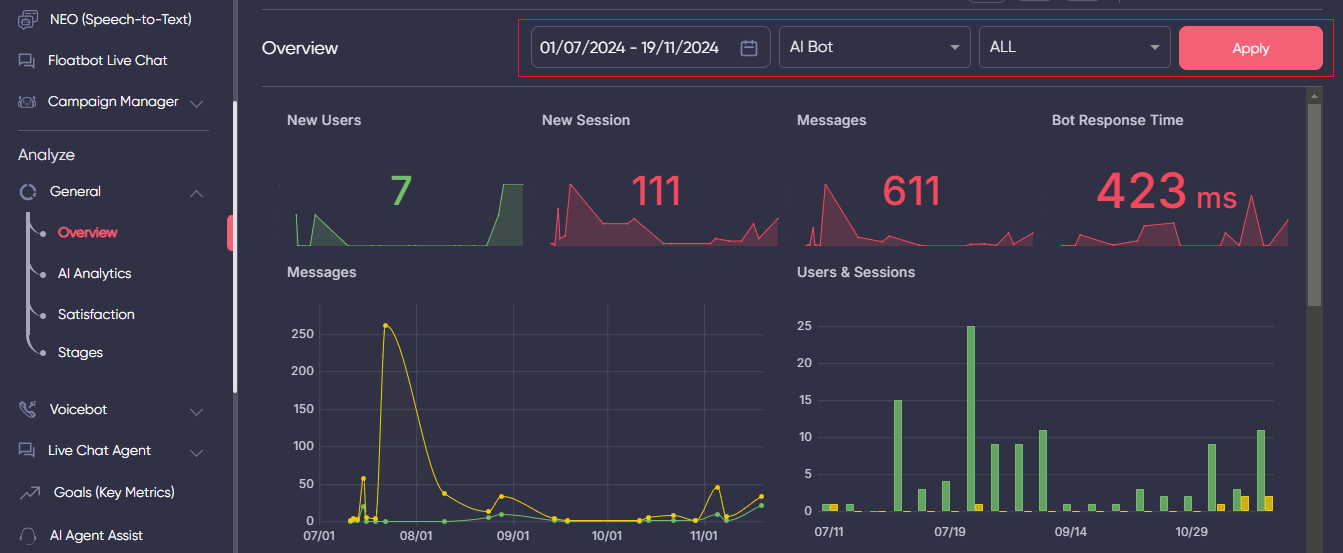
Task: Go to AI Analytics page
Action: tap(94, 273)
